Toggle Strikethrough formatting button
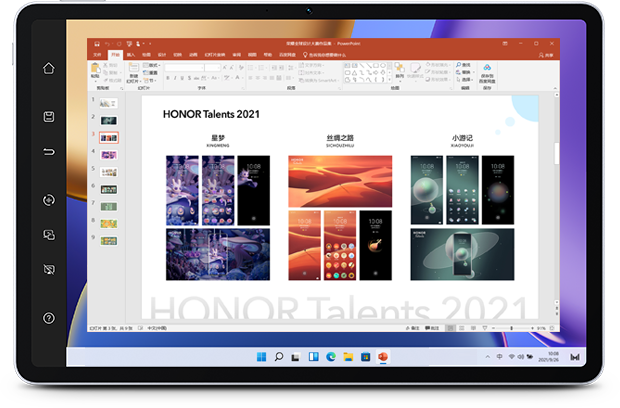Viewport: 620px width, 408px height. 197,78
